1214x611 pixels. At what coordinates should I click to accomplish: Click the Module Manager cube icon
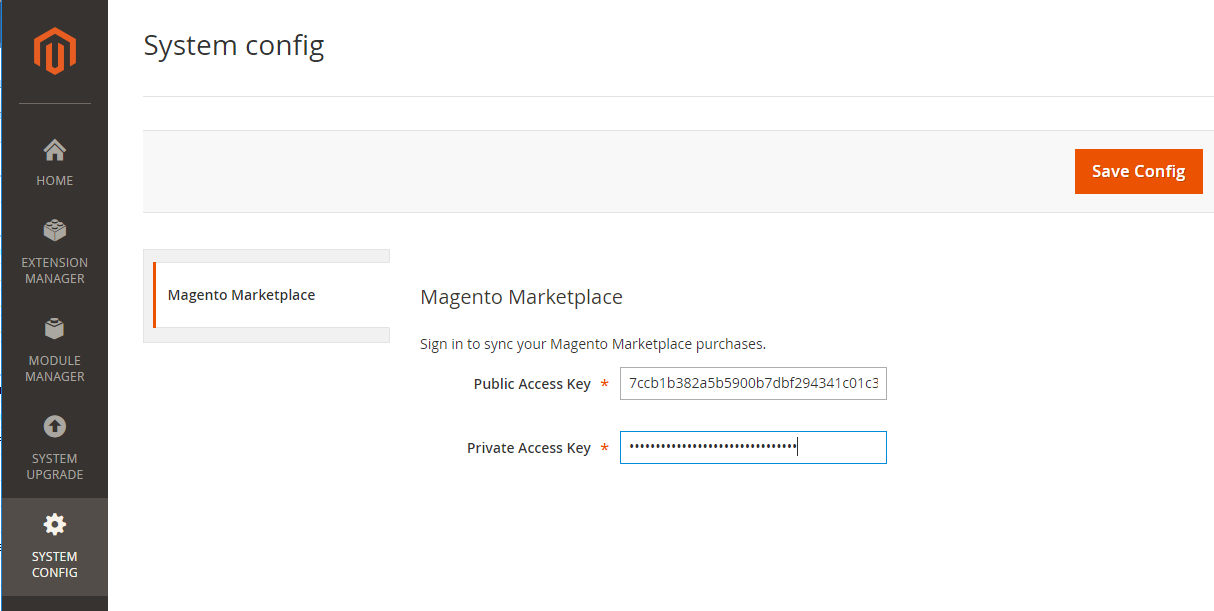click(54, 329)
